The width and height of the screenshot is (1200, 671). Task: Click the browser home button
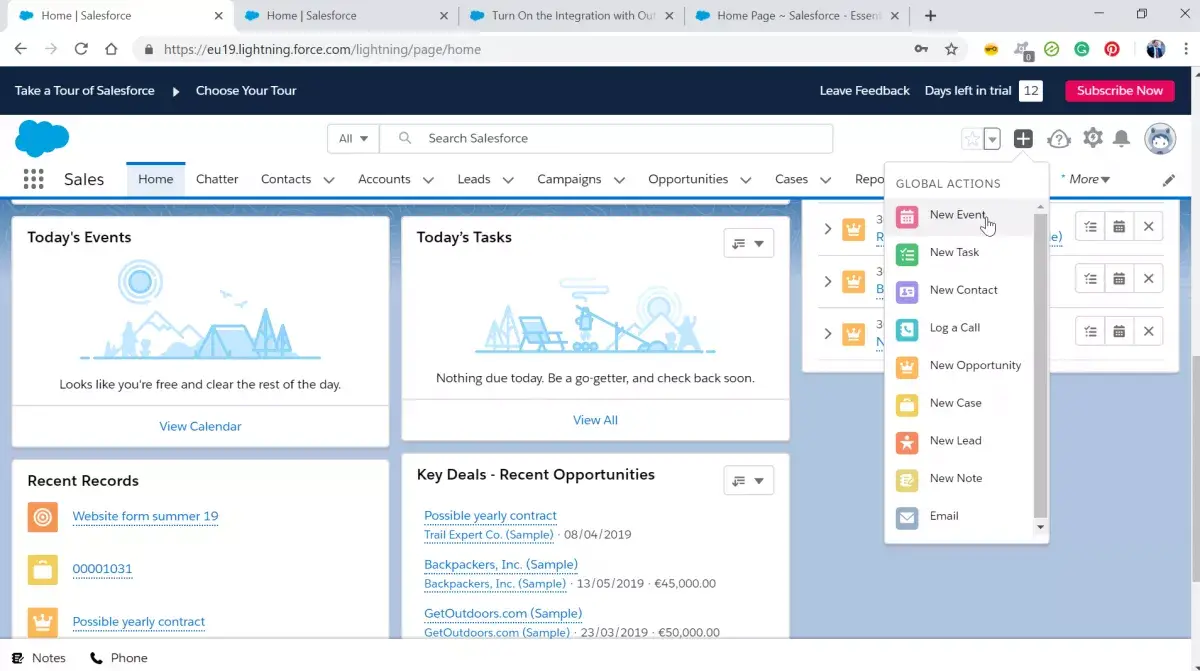point(111,49)
